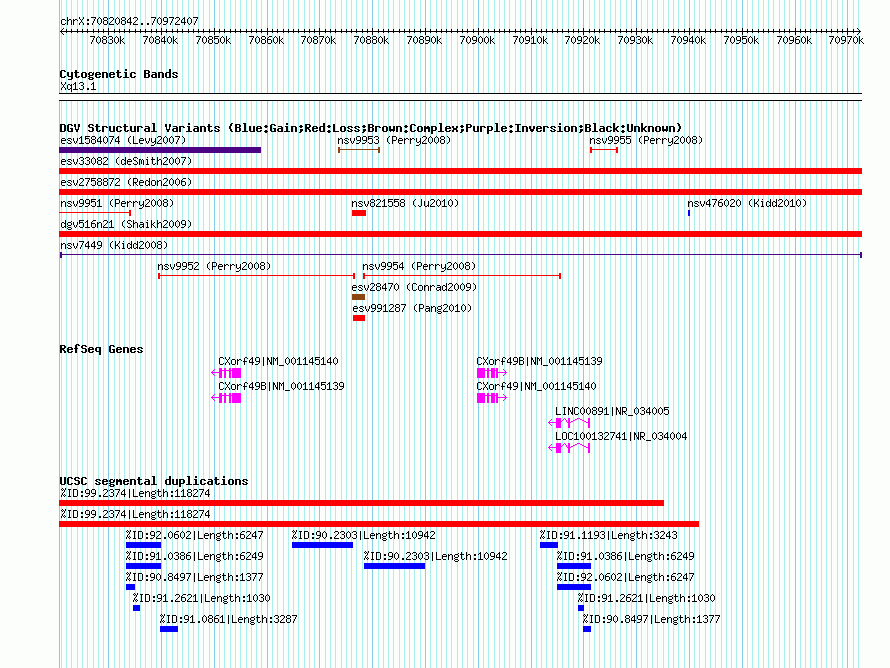Viewport: 890px width, 668px height.
Task: Click the nsv9952 (Perry2008) label
Action: [x=214, y=266]
